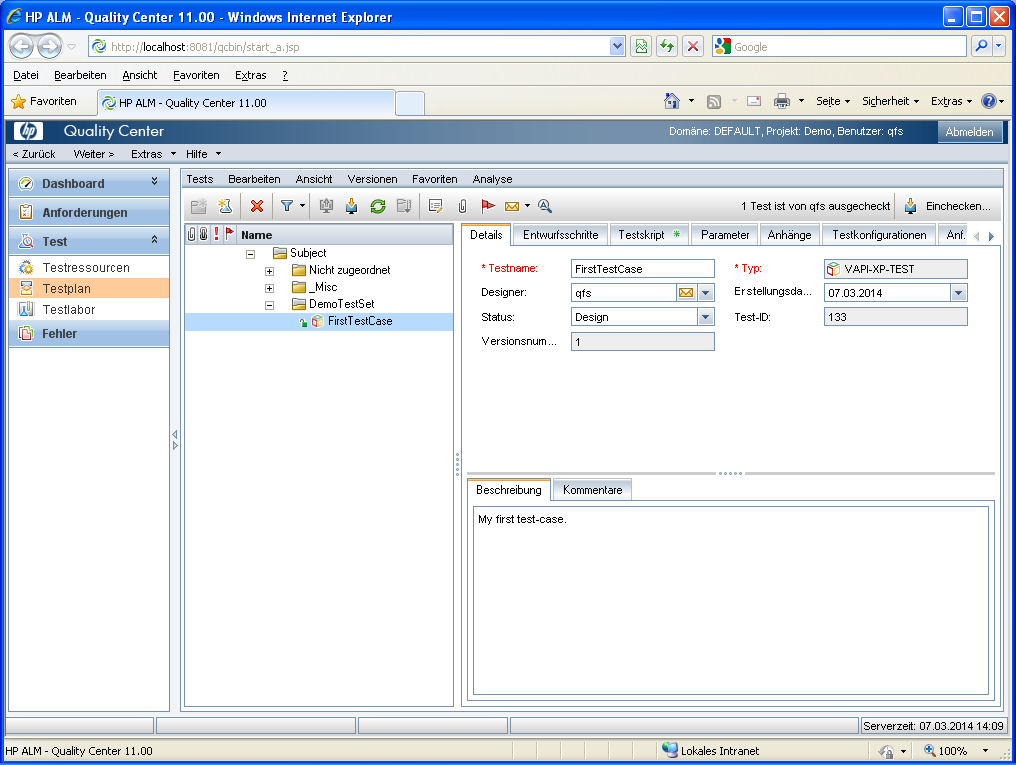Click the text search magnifier icon
Viewport: 1016px width, 765px height.
tap(545, 206)
